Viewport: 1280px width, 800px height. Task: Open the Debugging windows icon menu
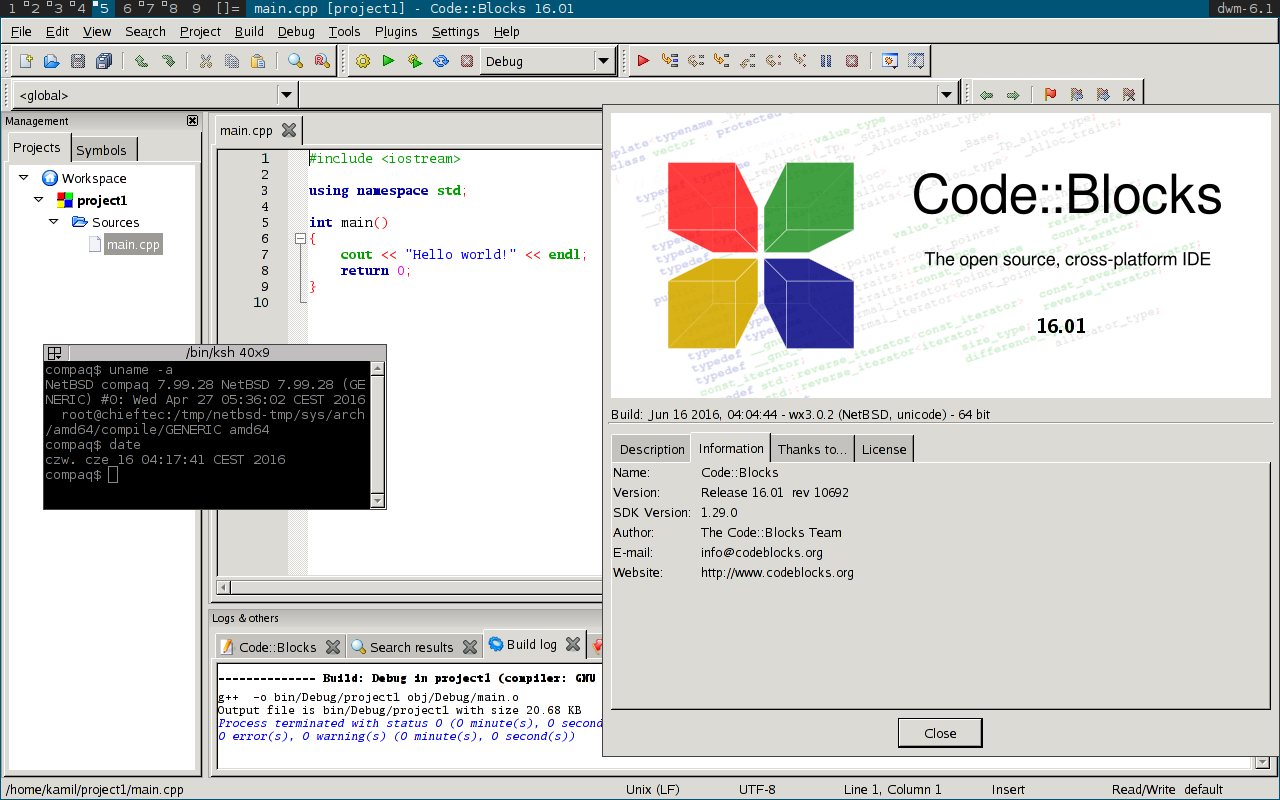click(x=890, y=61)
